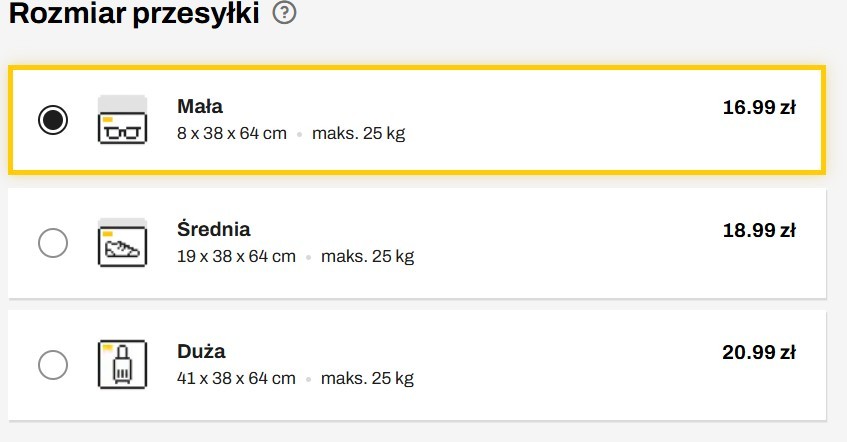Click the 18.99 zł price
The height and width of the screenshot is (442, 847).
pyautogui.click(x=759, y=230)
